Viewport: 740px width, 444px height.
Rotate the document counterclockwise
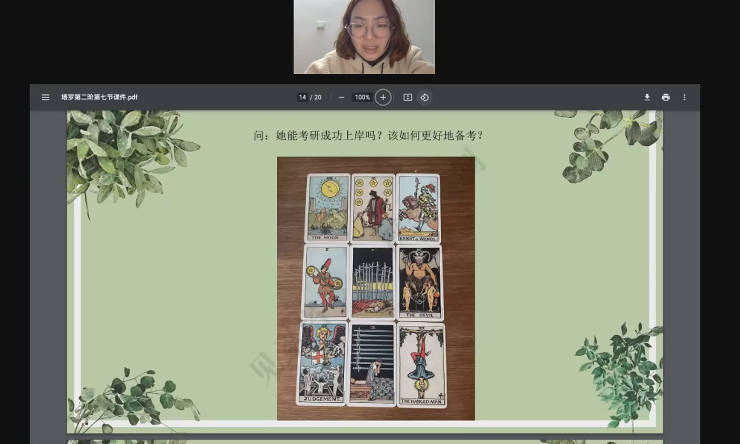(424, 97)
